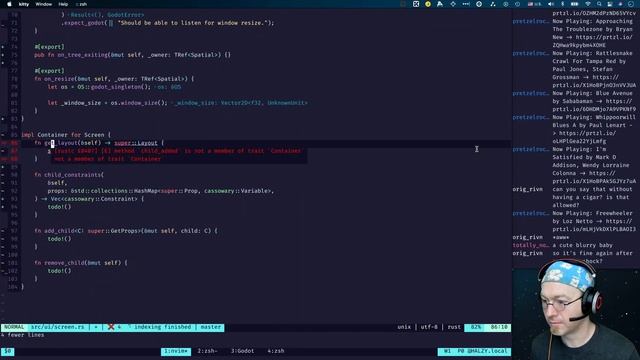
Task: Click 'Vec<cassowary::Constraint>' return type
Action: pos(94,199)
